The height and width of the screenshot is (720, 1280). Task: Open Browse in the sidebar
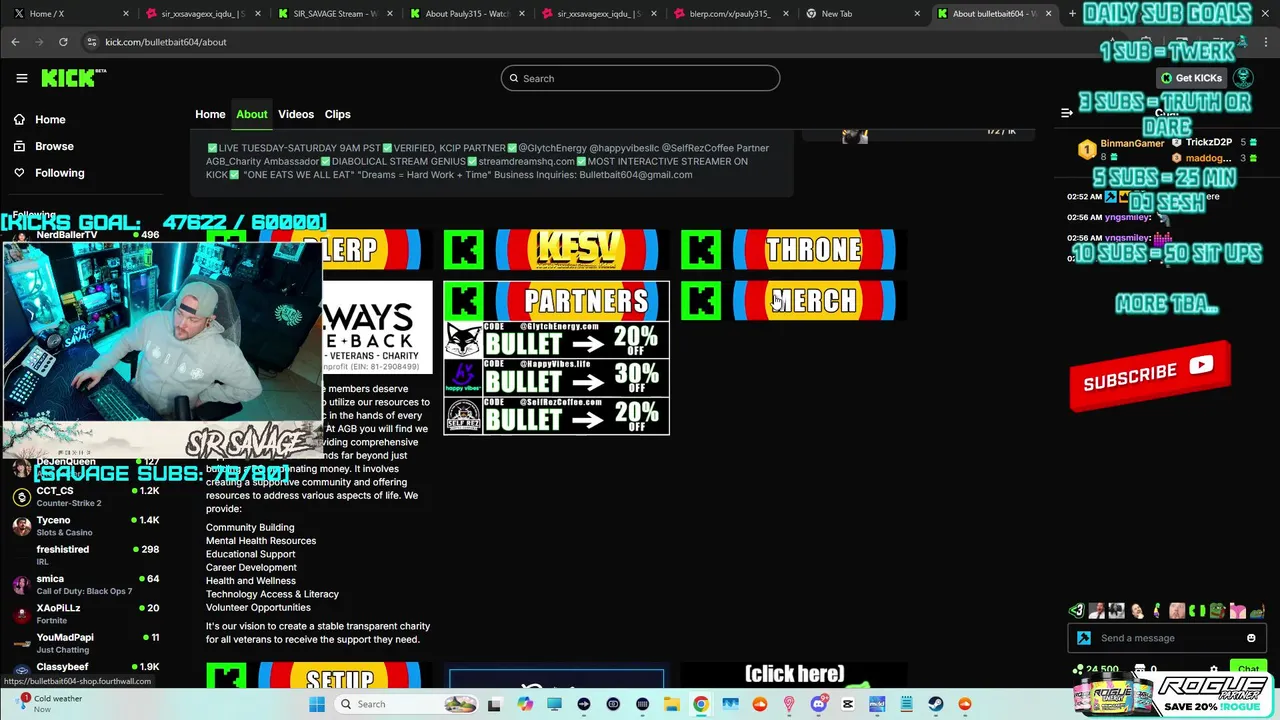pos(54,146)
